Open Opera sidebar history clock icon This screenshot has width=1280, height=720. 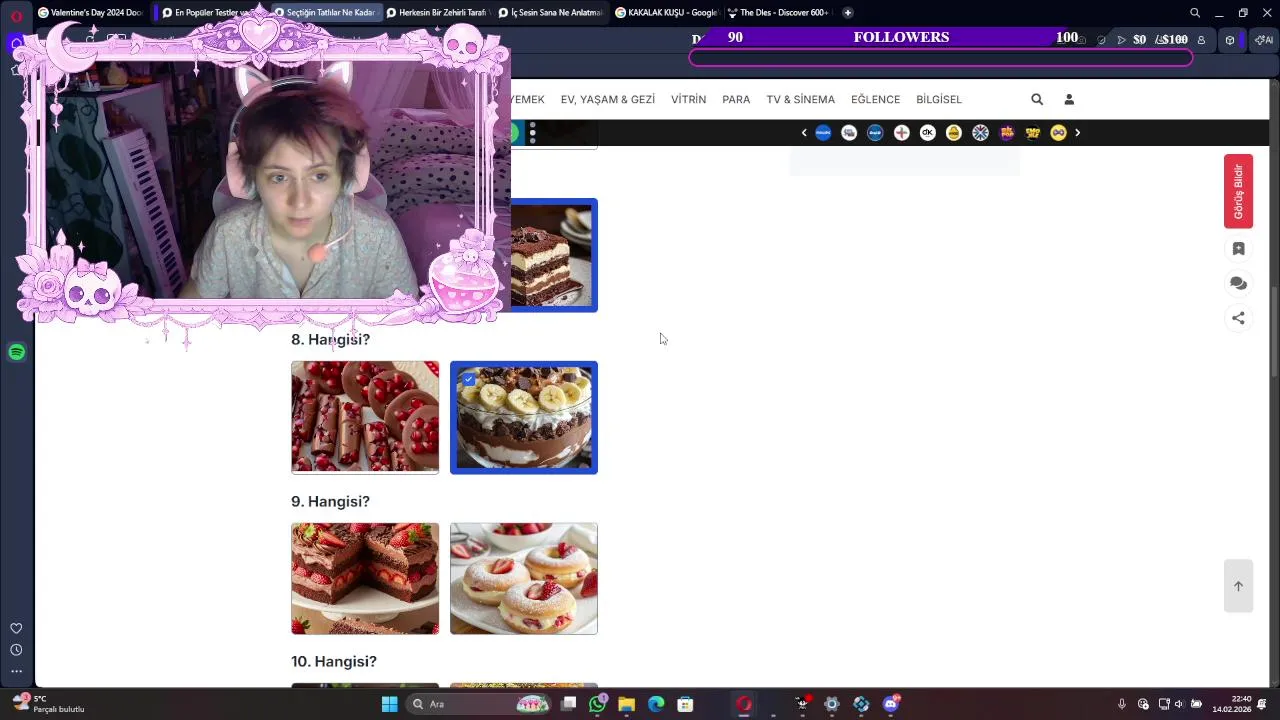tap(16, 650)
